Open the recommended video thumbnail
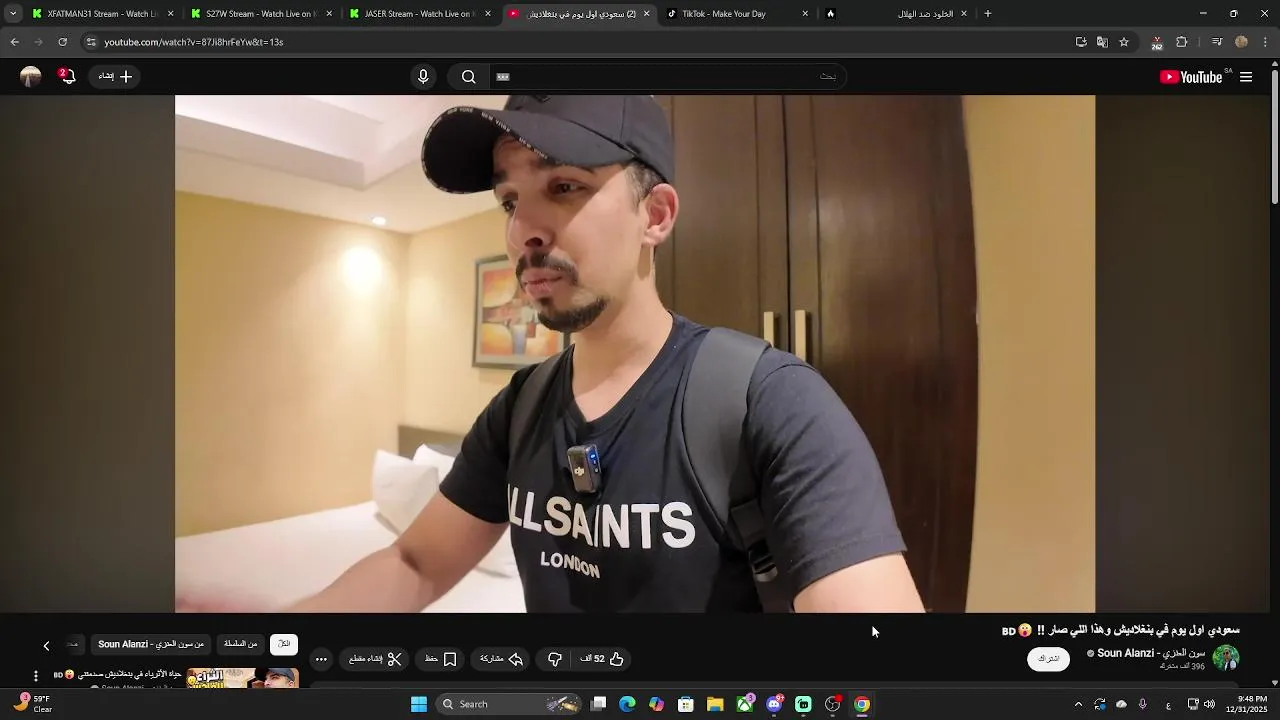 coord(242,677)
